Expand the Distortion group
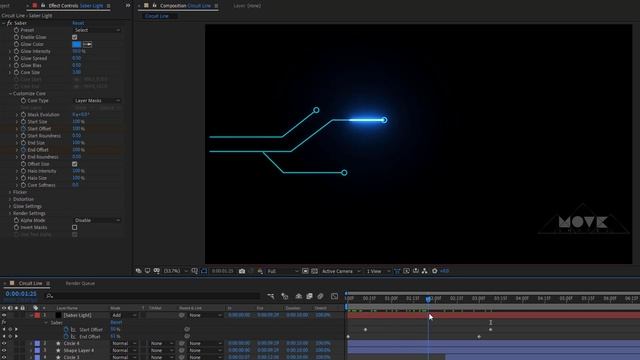 click(10, 199)
